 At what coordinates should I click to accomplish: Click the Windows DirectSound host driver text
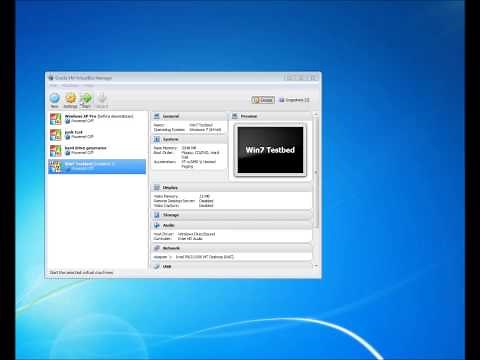coord(196,234)
